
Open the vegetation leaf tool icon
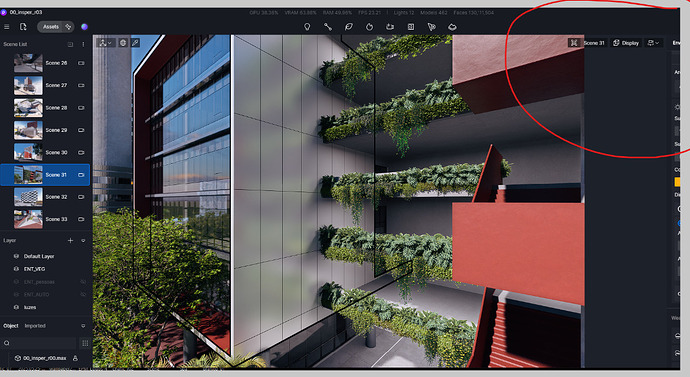pyautogui.click(x=349, y=27)
